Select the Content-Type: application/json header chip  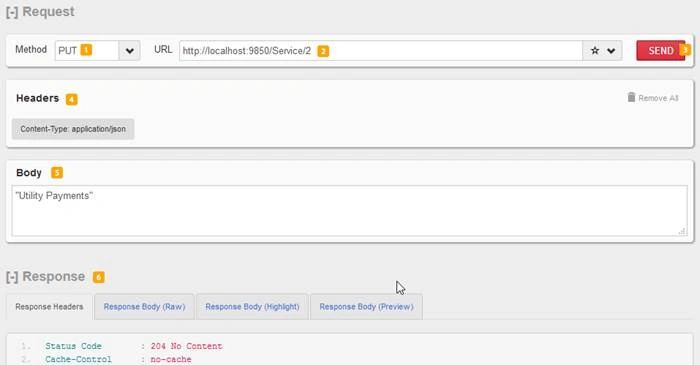[x=73, y=129]
